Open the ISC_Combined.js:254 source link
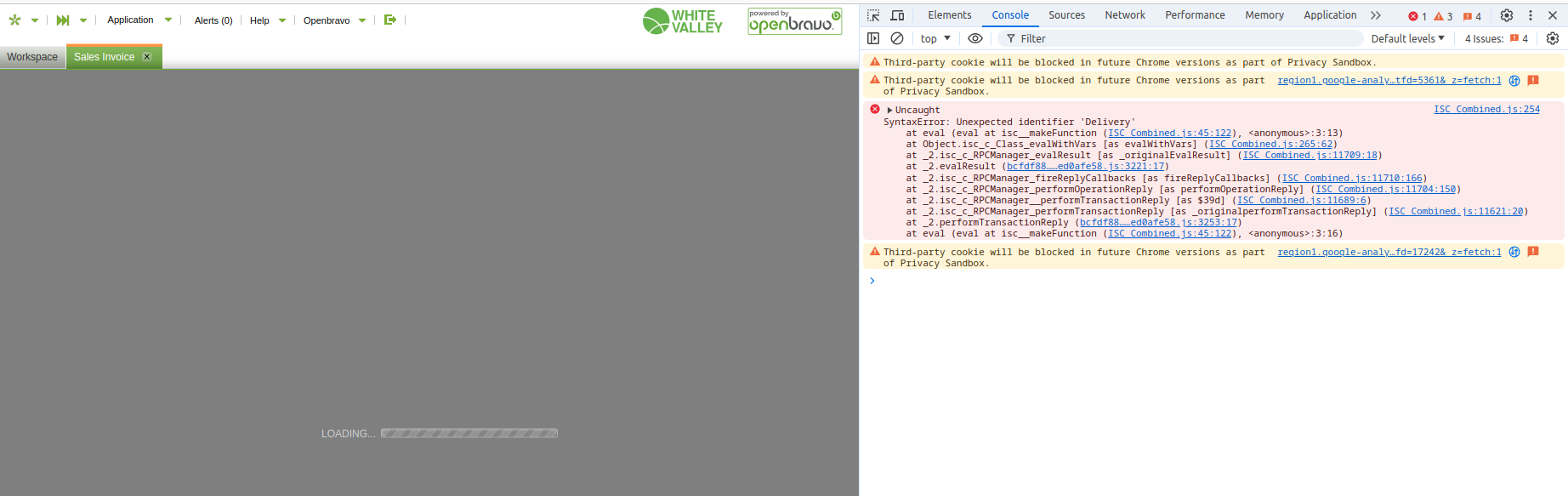This screenshot has height=496, width=1568. tap(1486, 109)
